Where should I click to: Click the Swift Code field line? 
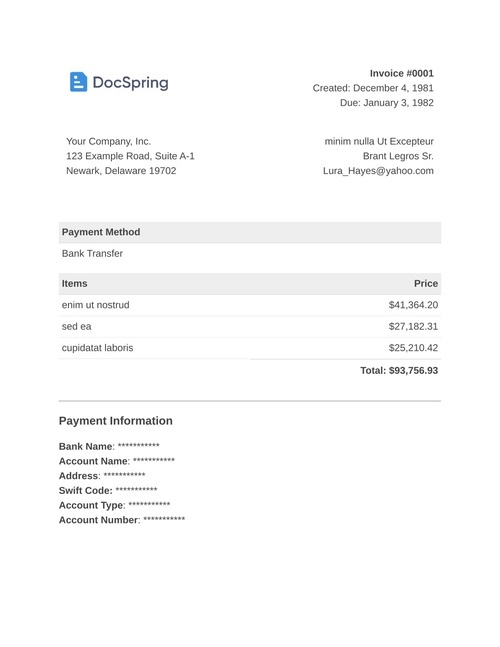pyautogui.click(x=108, y=490)
